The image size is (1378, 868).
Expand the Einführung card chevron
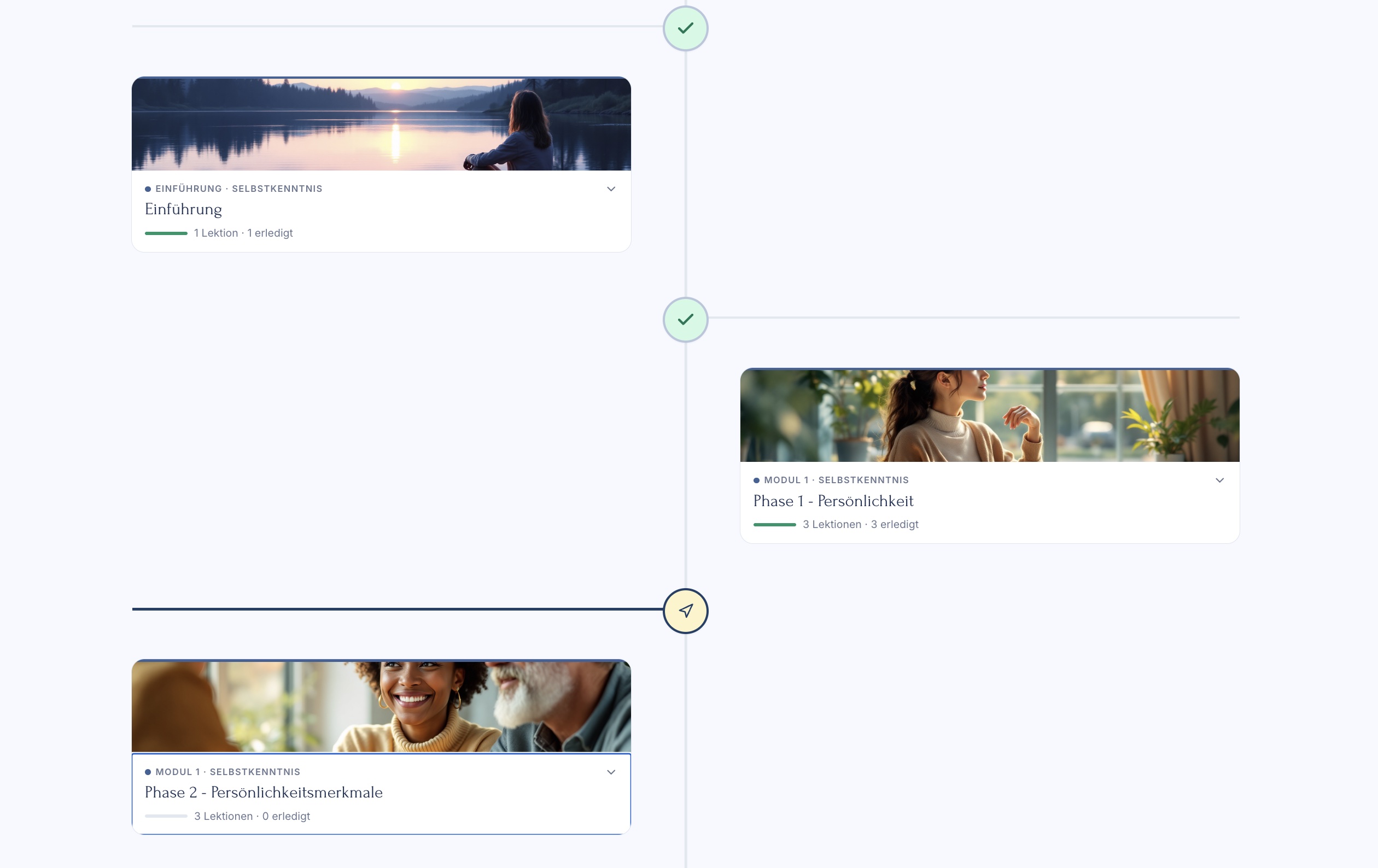[611, 189]
